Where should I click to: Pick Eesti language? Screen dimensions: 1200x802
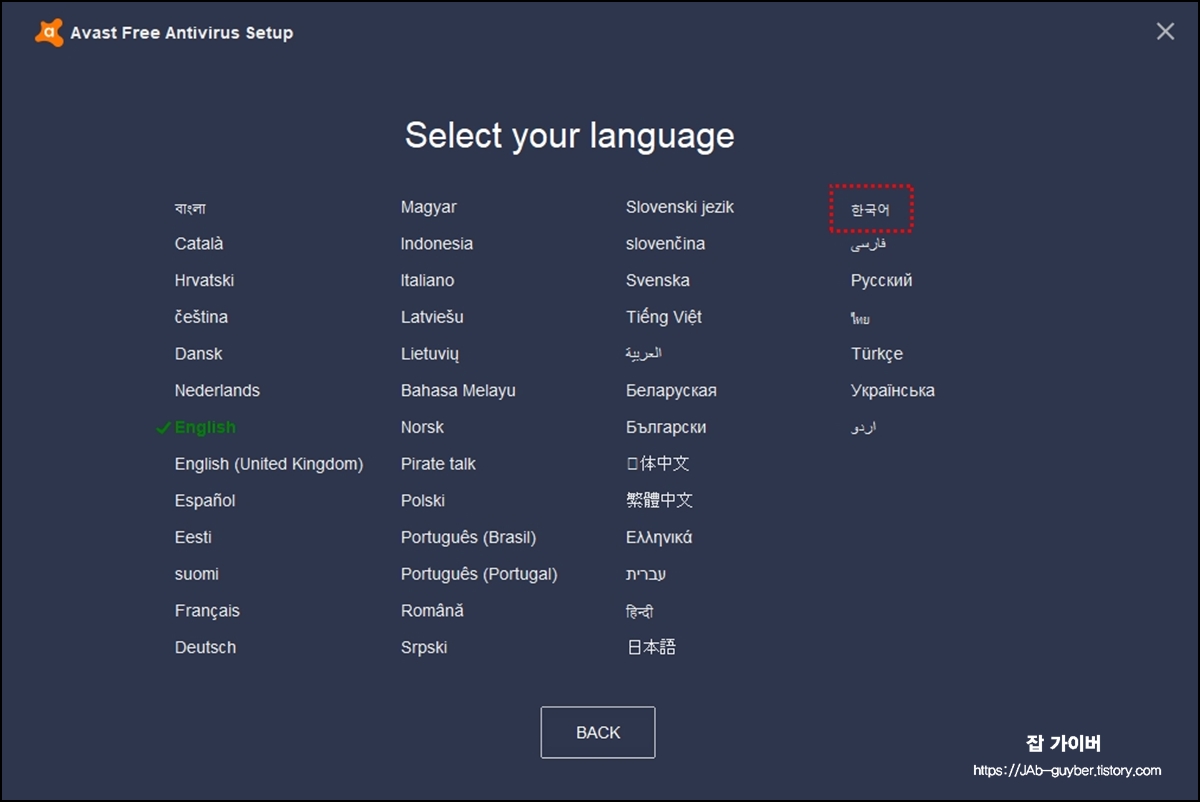[193, 538]
